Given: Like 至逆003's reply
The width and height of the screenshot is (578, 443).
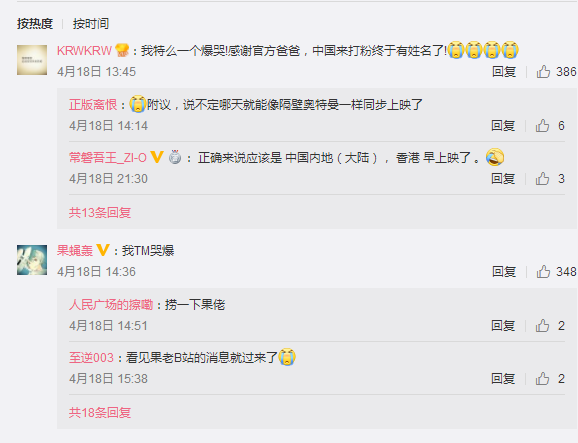Looking at the screenshot, I should [x=542, y=379].
